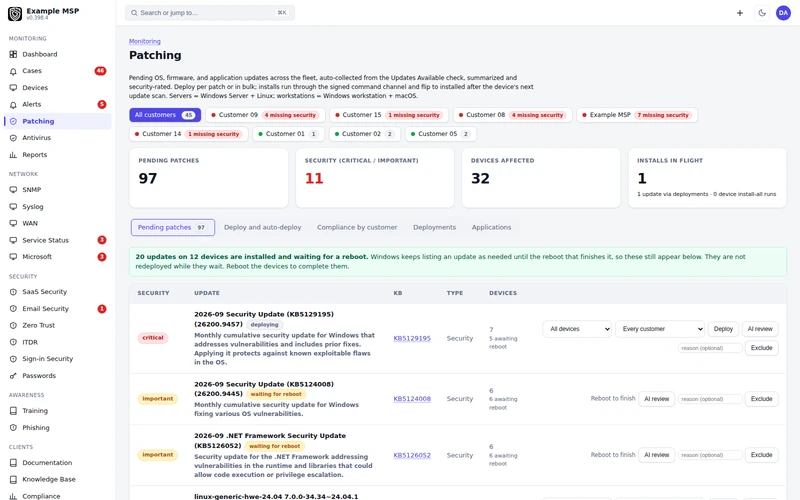The width and height of the screenshot is (800, 500).
Task: Select Patching in the sidebar
Action: (x=57, y=121)
